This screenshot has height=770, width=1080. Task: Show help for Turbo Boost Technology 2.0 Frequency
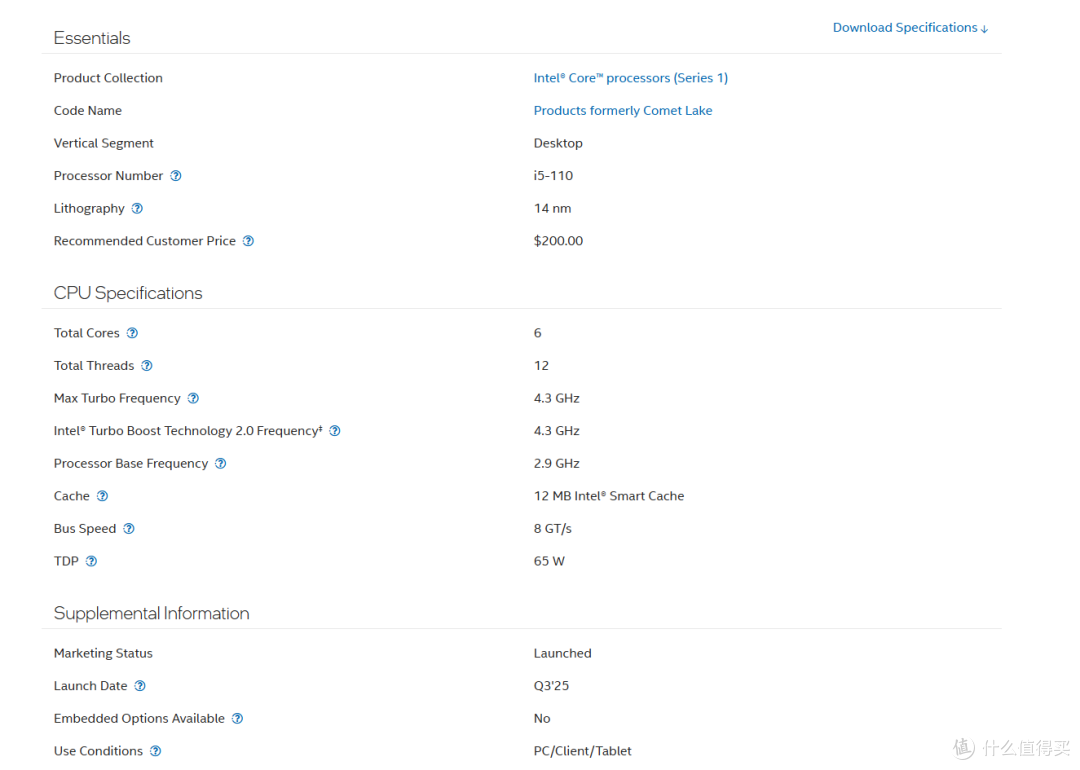pos(335,430)
